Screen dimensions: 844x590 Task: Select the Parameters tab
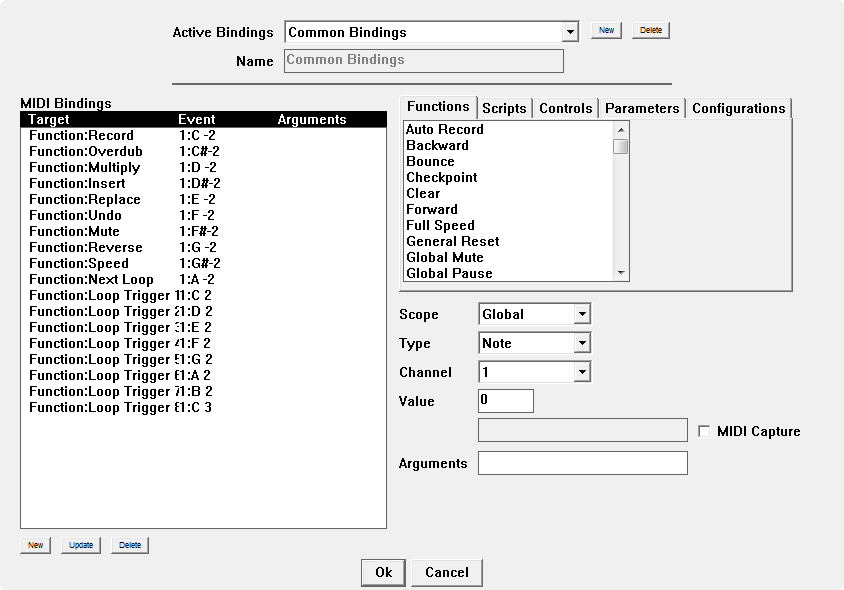[642, 108]
